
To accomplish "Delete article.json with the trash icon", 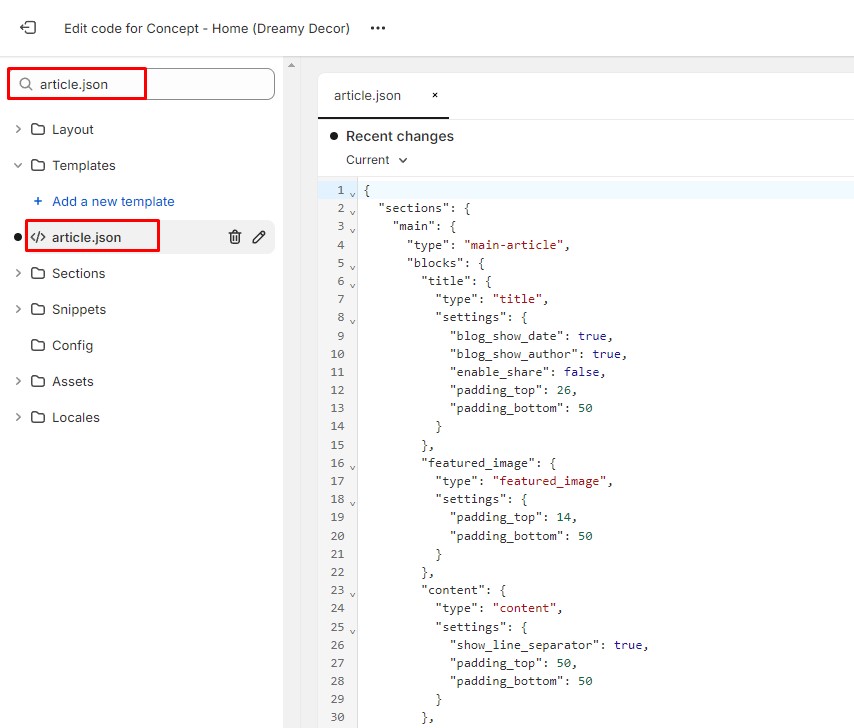I will (x=235, y=237).
